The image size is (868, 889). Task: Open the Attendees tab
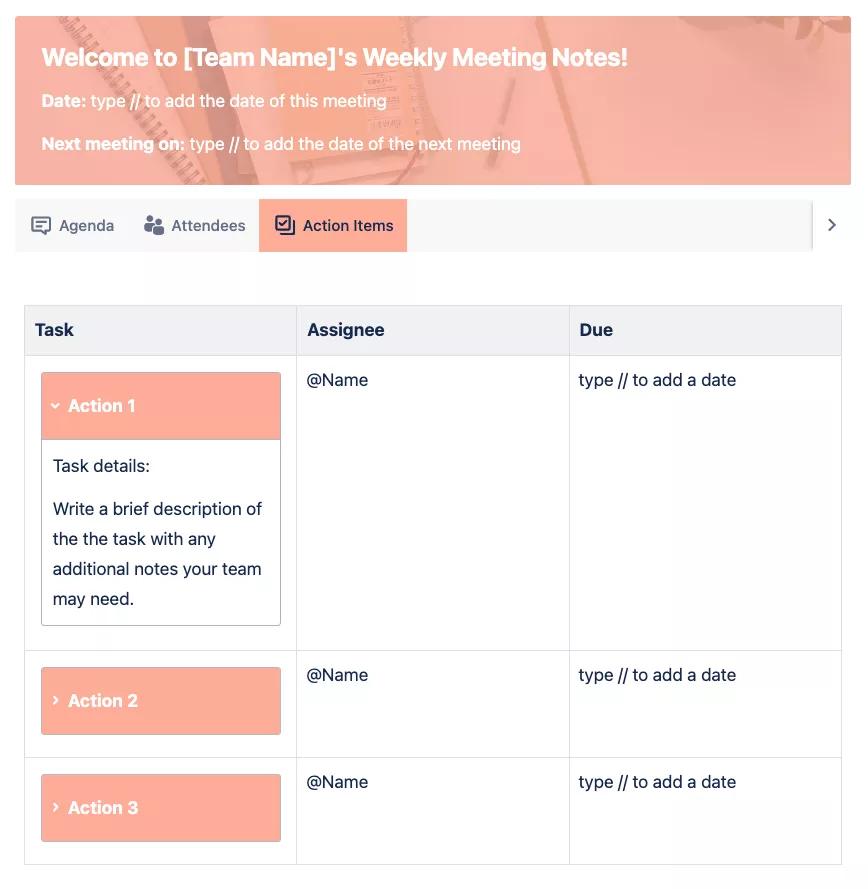pos(195,224)
